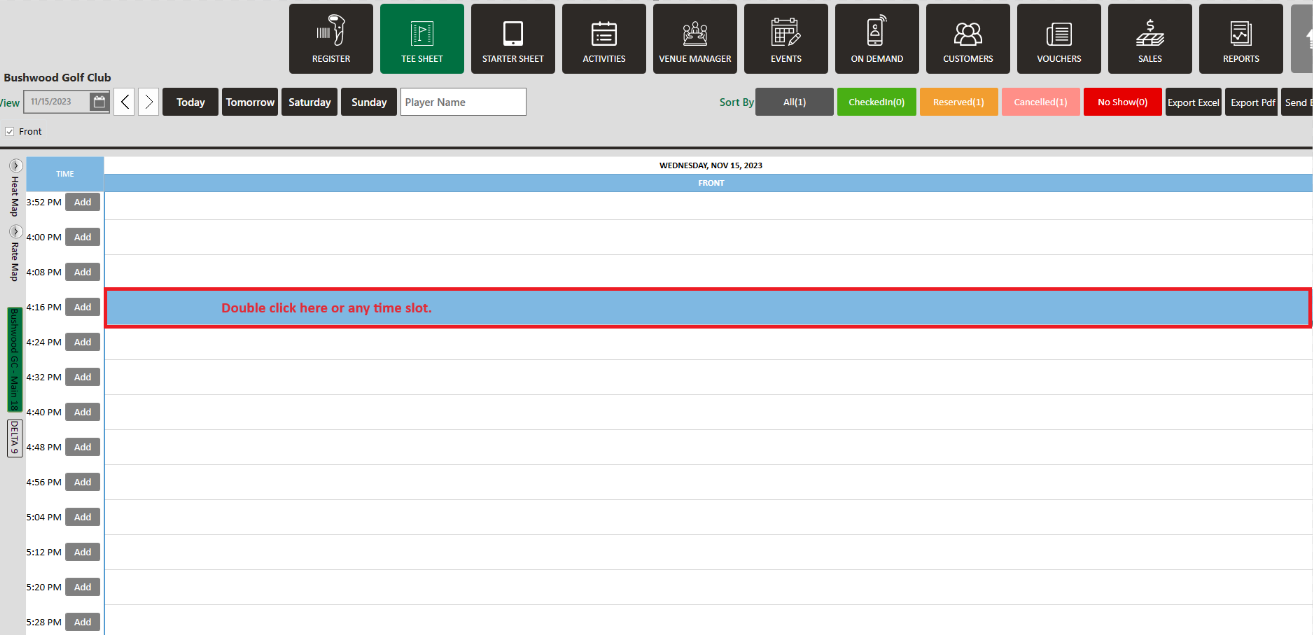Screen dimensions: 1313x635
Task: Go to the previous day arrow
Action: click(124, 102)
